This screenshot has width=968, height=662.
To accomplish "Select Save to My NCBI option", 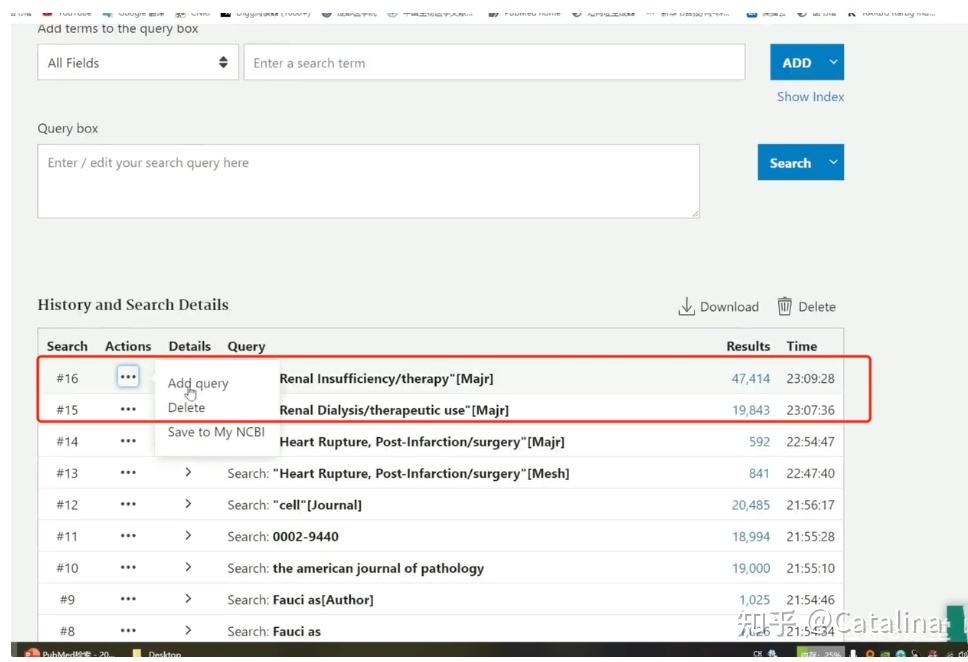I will click(216, 432).
